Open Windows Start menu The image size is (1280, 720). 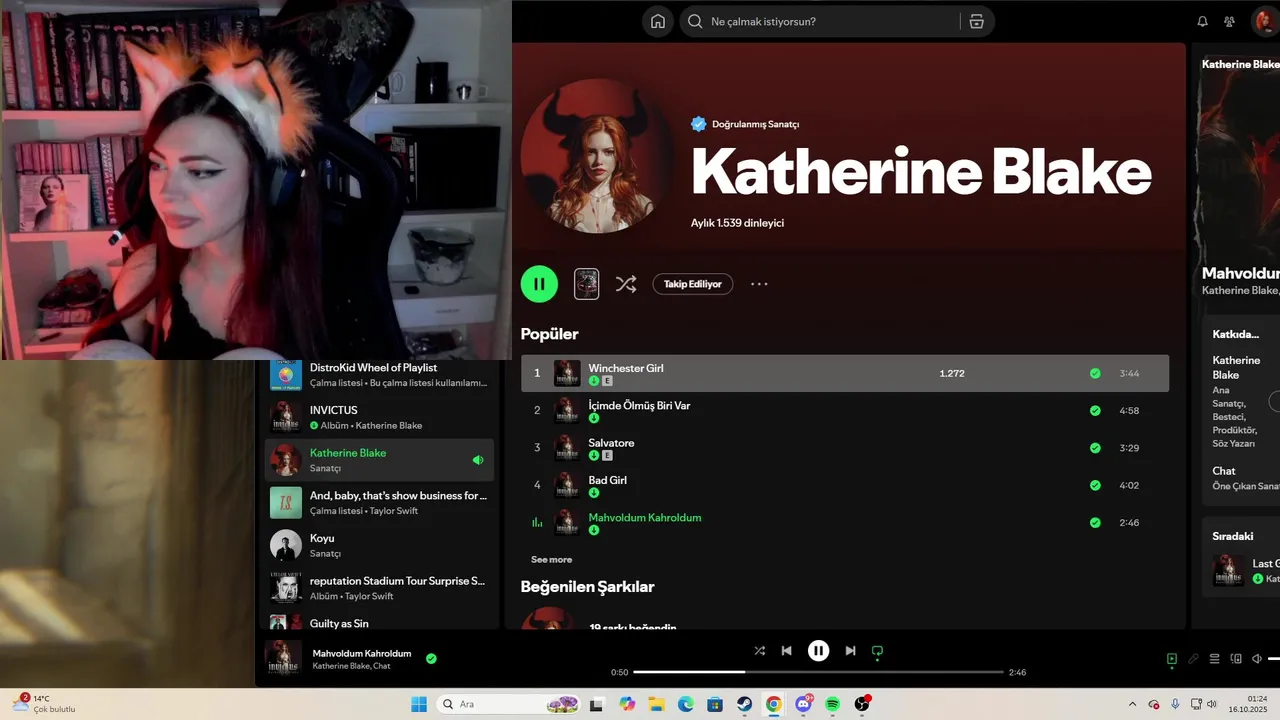419,704
